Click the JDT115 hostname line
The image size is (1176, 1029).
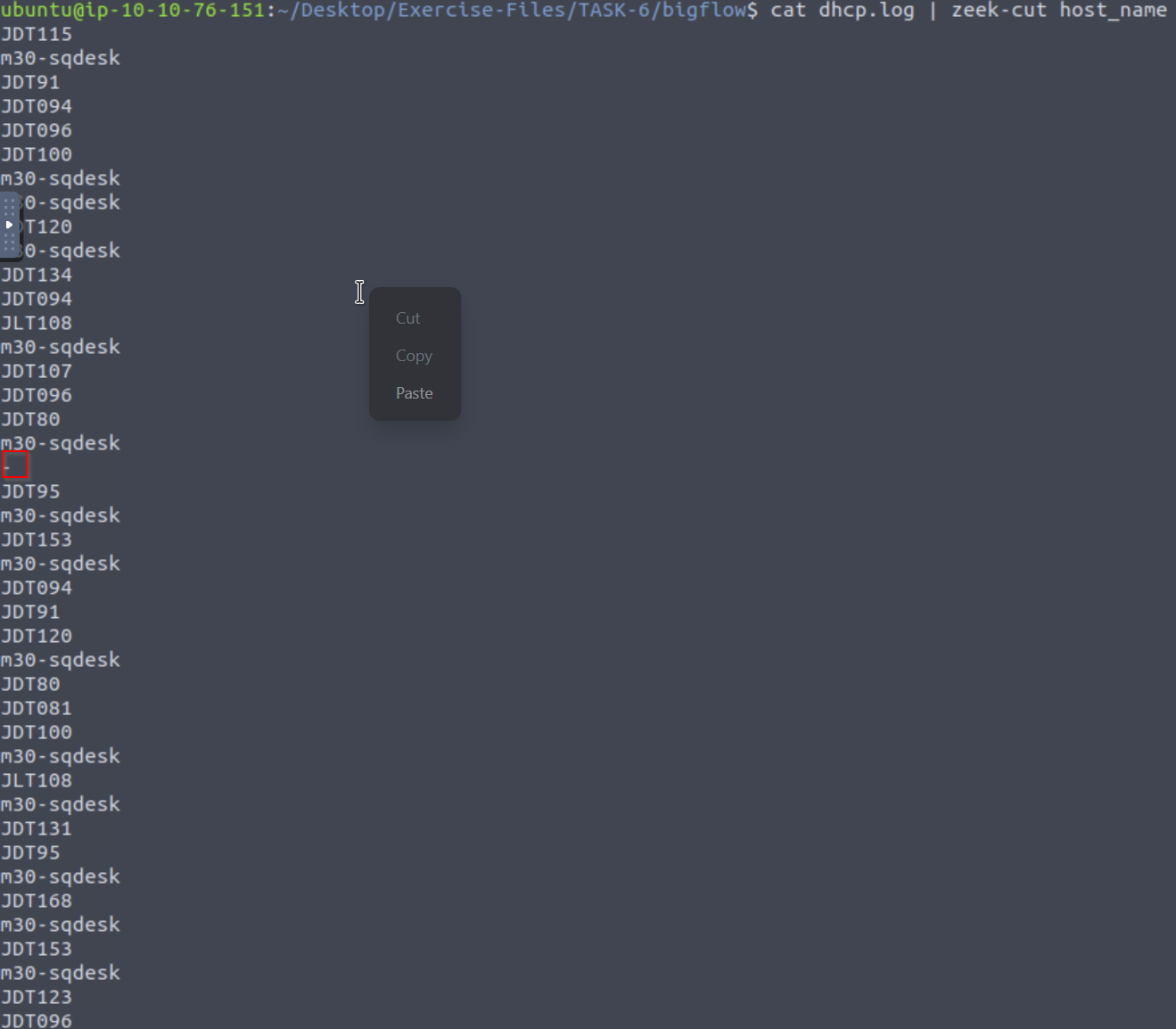click(x=37, y=35)
